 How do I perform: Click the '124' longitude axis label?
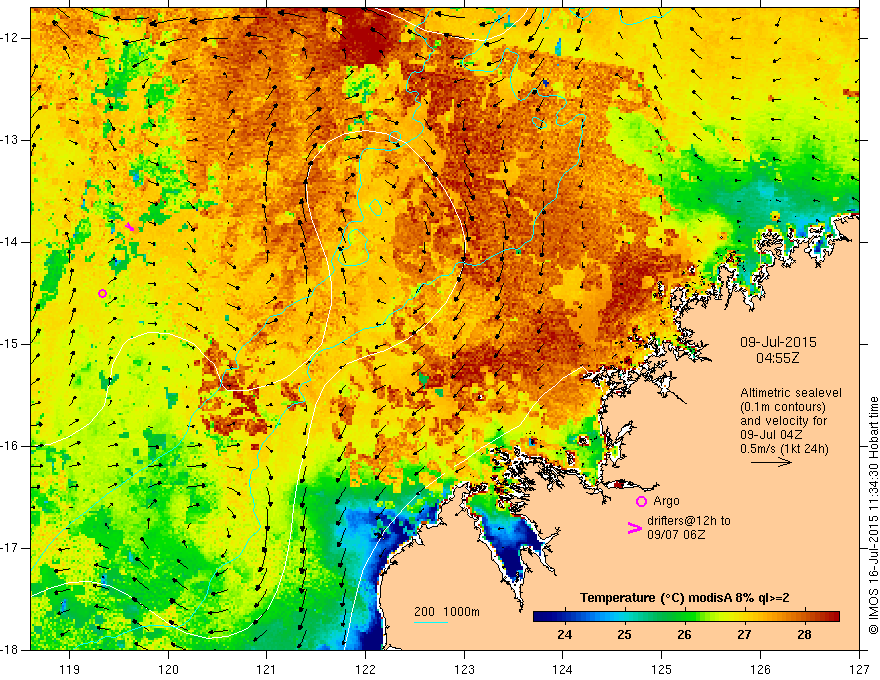563,669
